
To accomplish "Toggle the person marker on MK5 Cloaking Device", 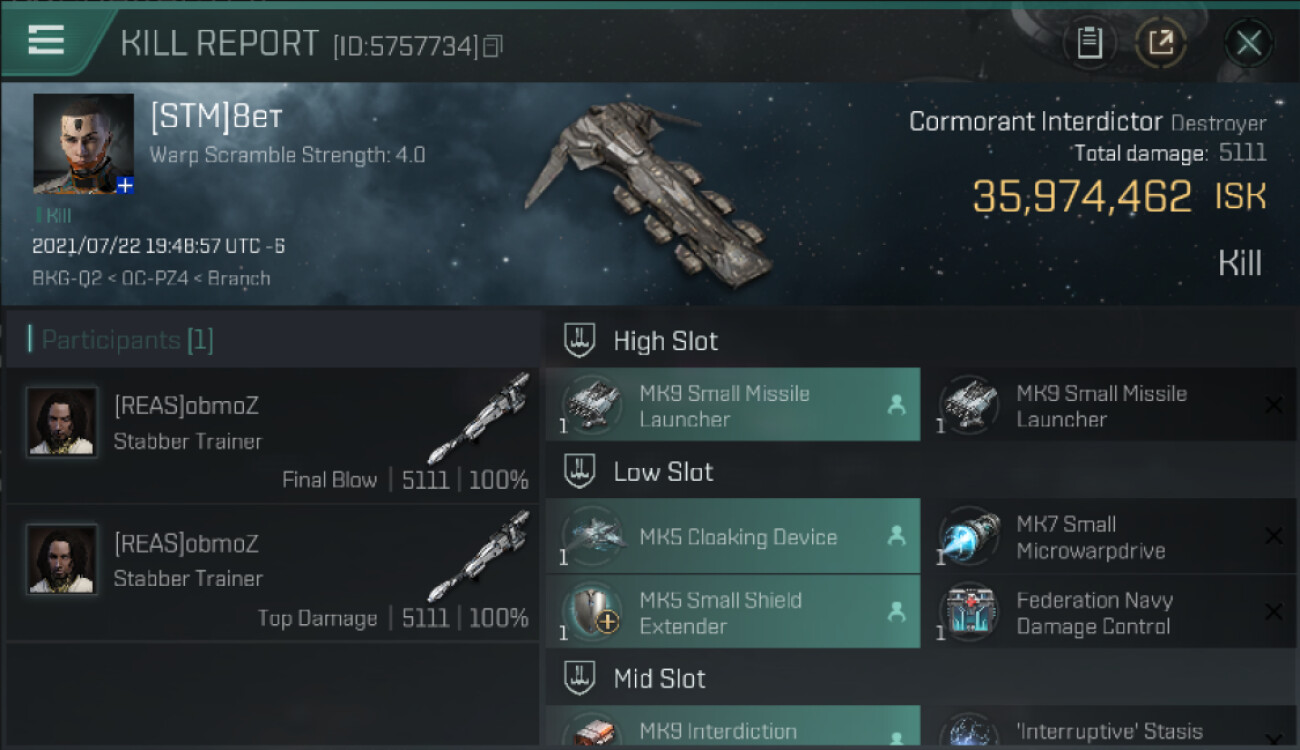I will point(896,536).
